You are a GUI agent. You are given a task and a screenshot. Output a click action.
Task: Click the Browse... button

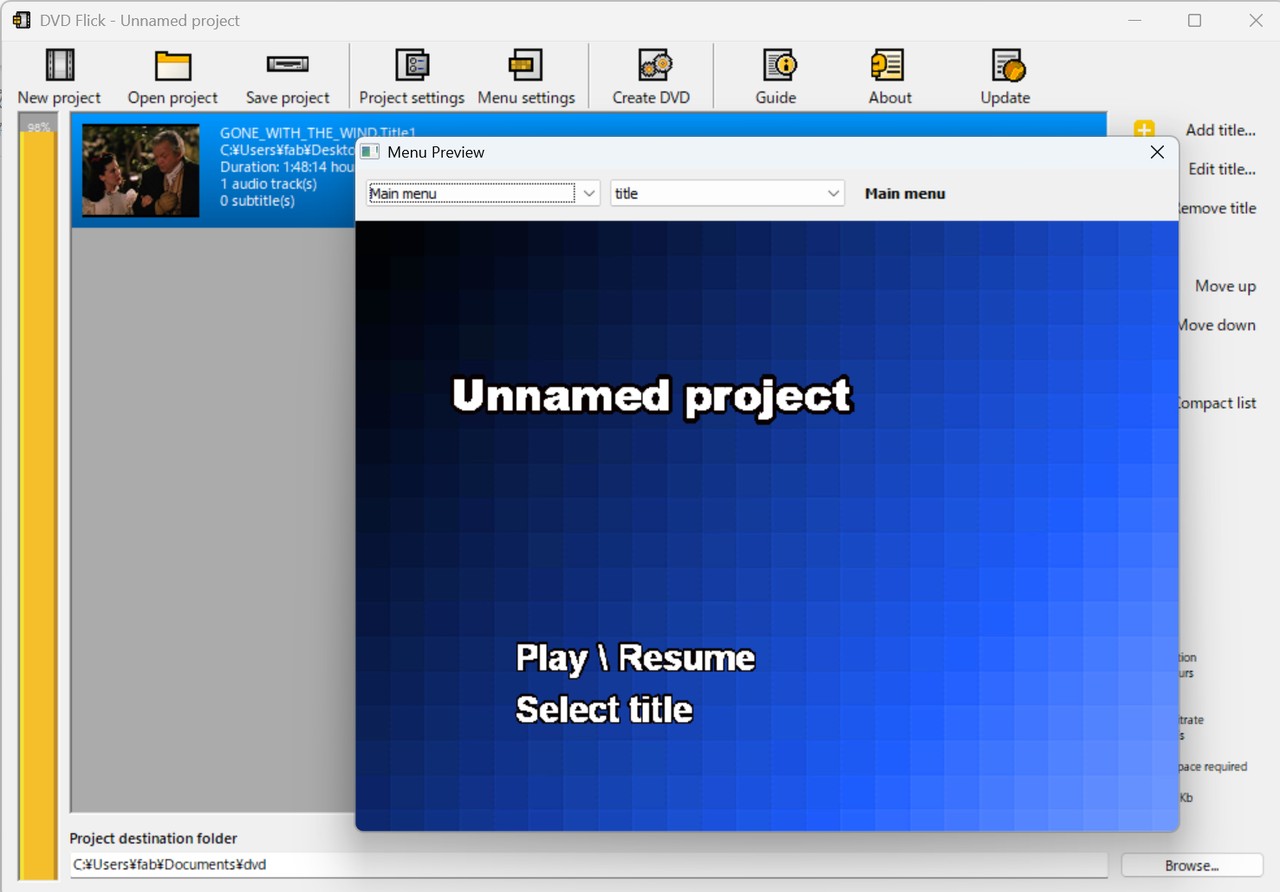(1192, 865)
